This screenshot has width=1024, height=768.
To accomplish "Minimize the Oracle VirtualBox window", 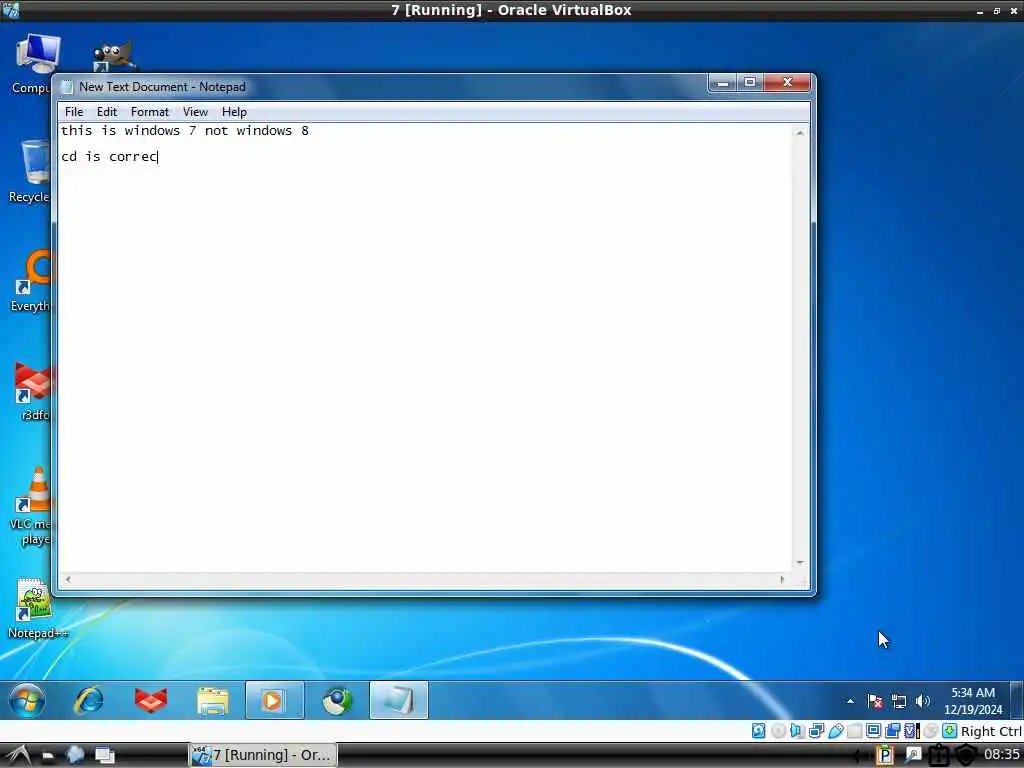I will tap(980, 11).
